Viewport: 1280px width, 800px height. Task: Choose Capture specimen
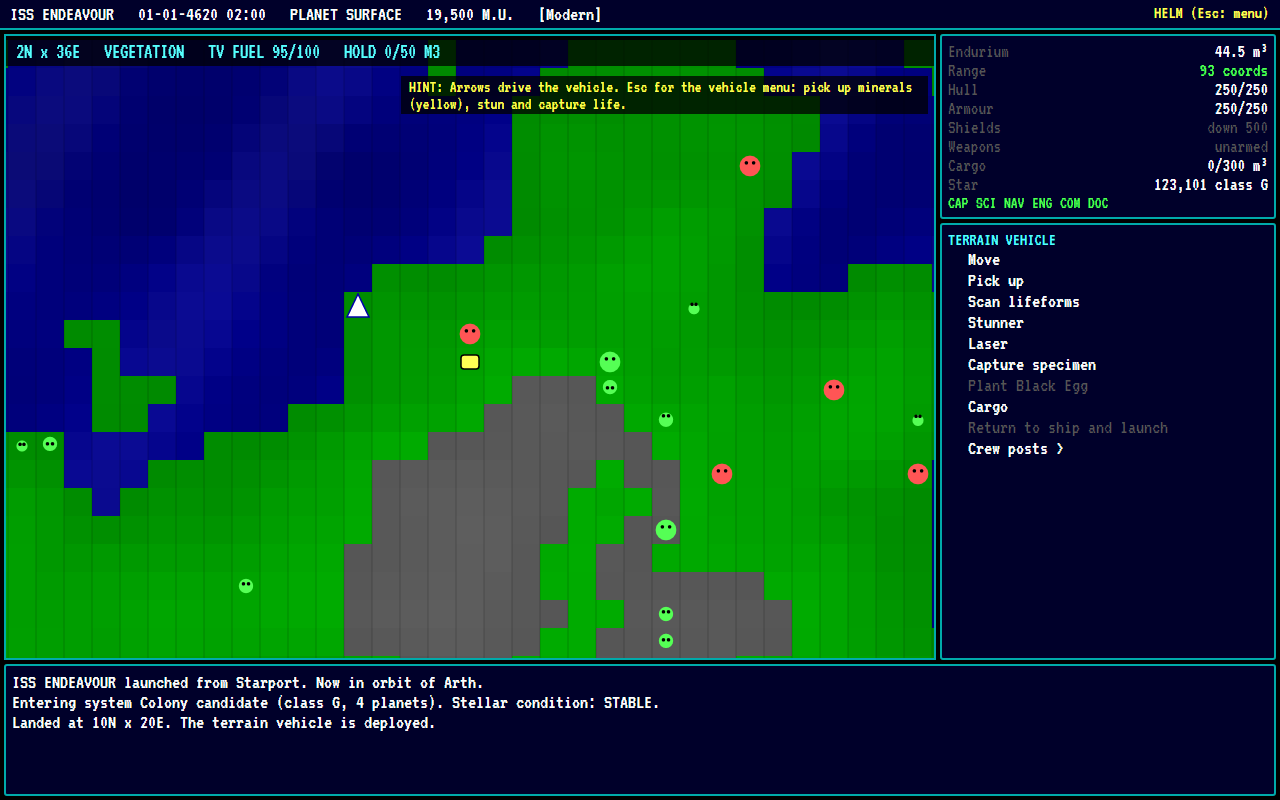1032,365
